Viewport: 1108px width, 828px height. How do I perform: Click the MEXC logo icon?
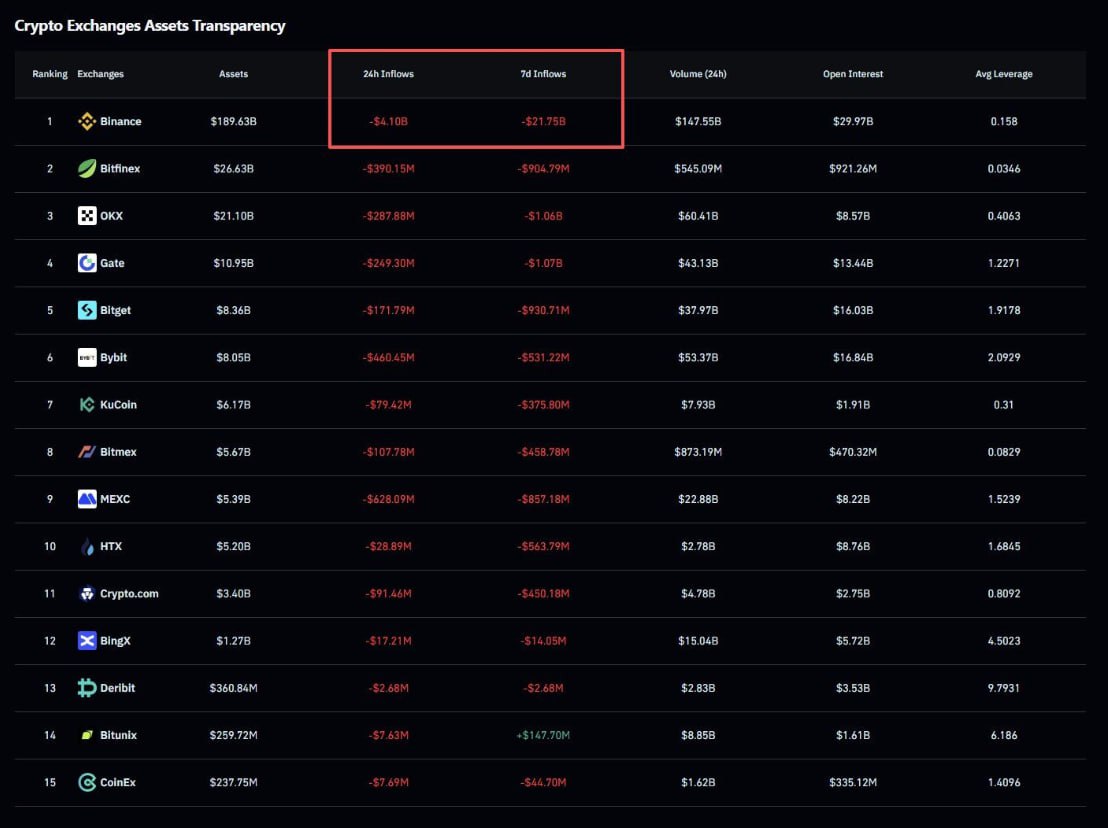(x=87, y=499)
